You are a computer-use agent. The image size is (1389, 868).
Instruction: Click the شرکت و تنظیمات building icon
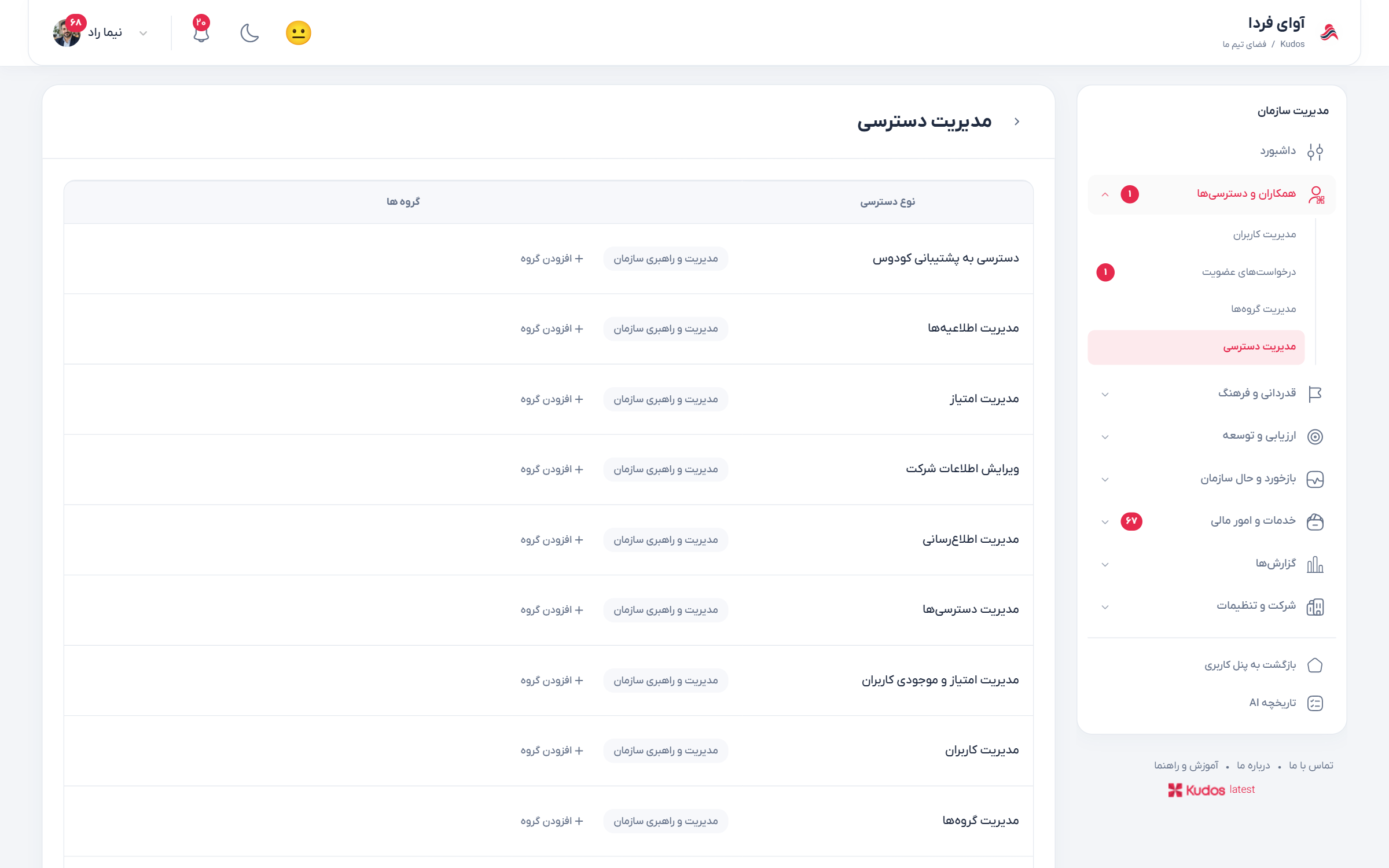[x=1315, y=606]
